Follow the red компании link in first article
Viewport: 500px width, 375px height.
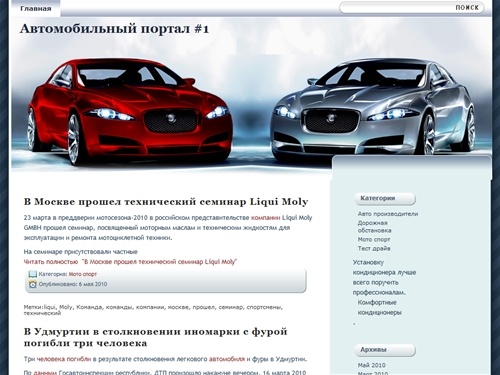click(x=266, y=218)
